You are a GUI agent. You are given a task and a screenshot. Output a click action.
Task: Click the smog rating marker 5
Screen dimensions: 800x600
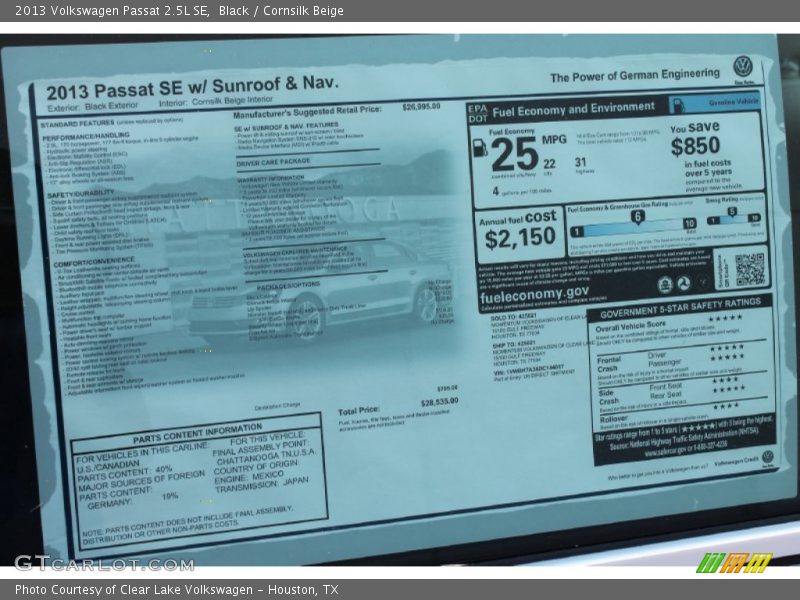732,212
